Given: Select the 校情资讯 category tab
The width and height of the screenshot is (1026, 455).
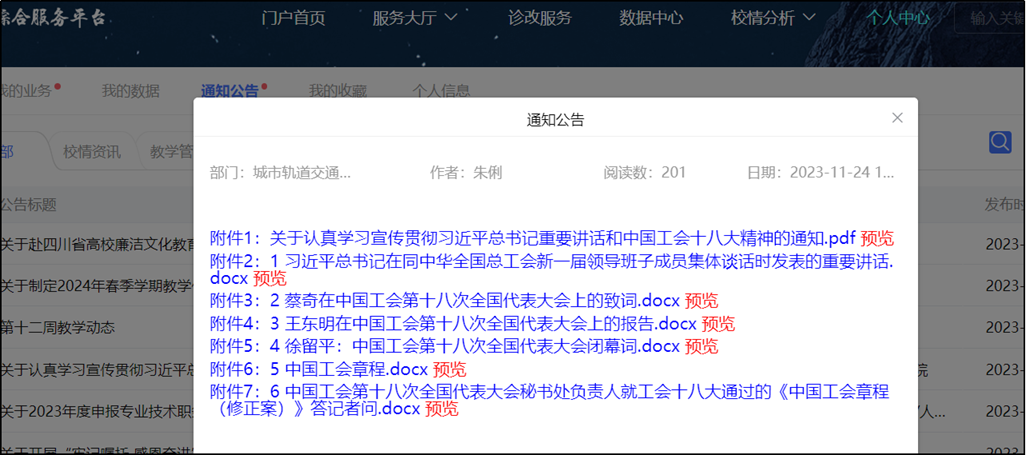Looking at the screenshot, I should [92, 153].
